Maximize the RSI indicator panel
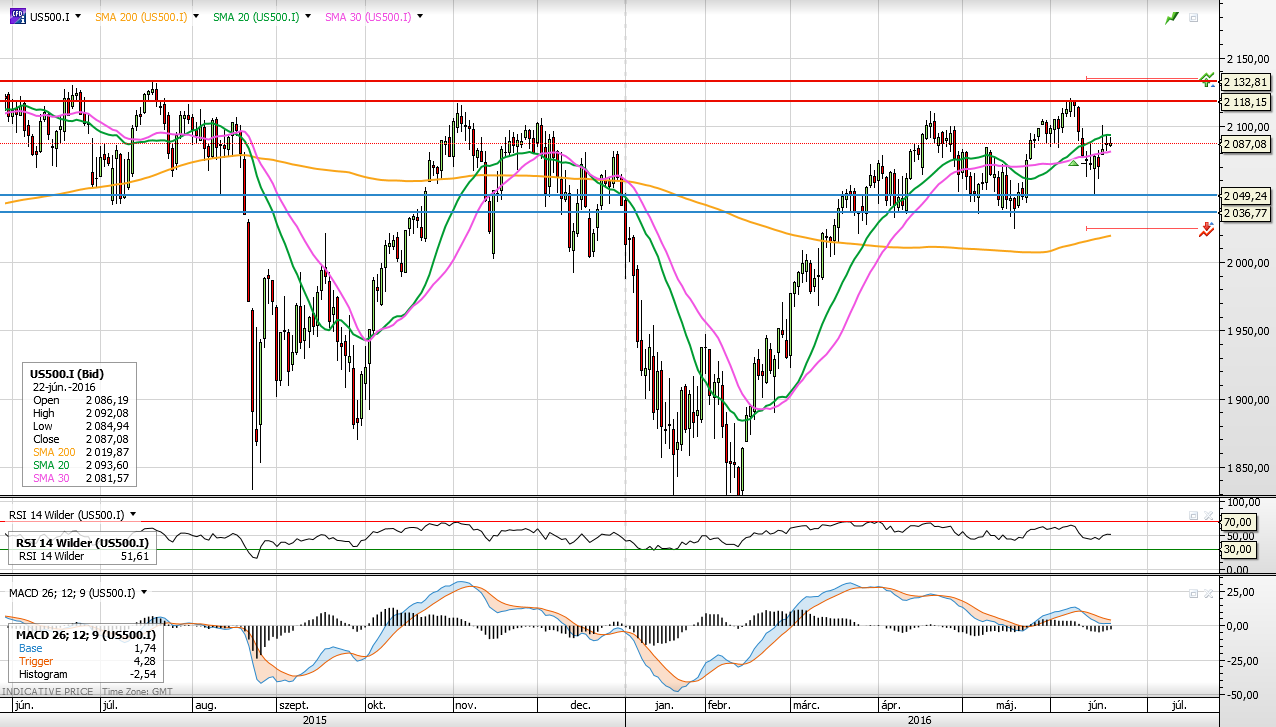Image resolution: width=1276 pixels, height=727 pixels. (x=1193, y=516)
